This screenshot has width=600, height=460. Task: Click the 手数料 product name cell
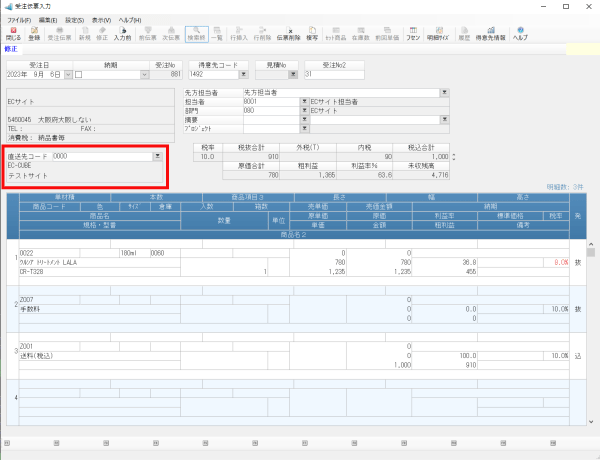click(x=99, y=309)
